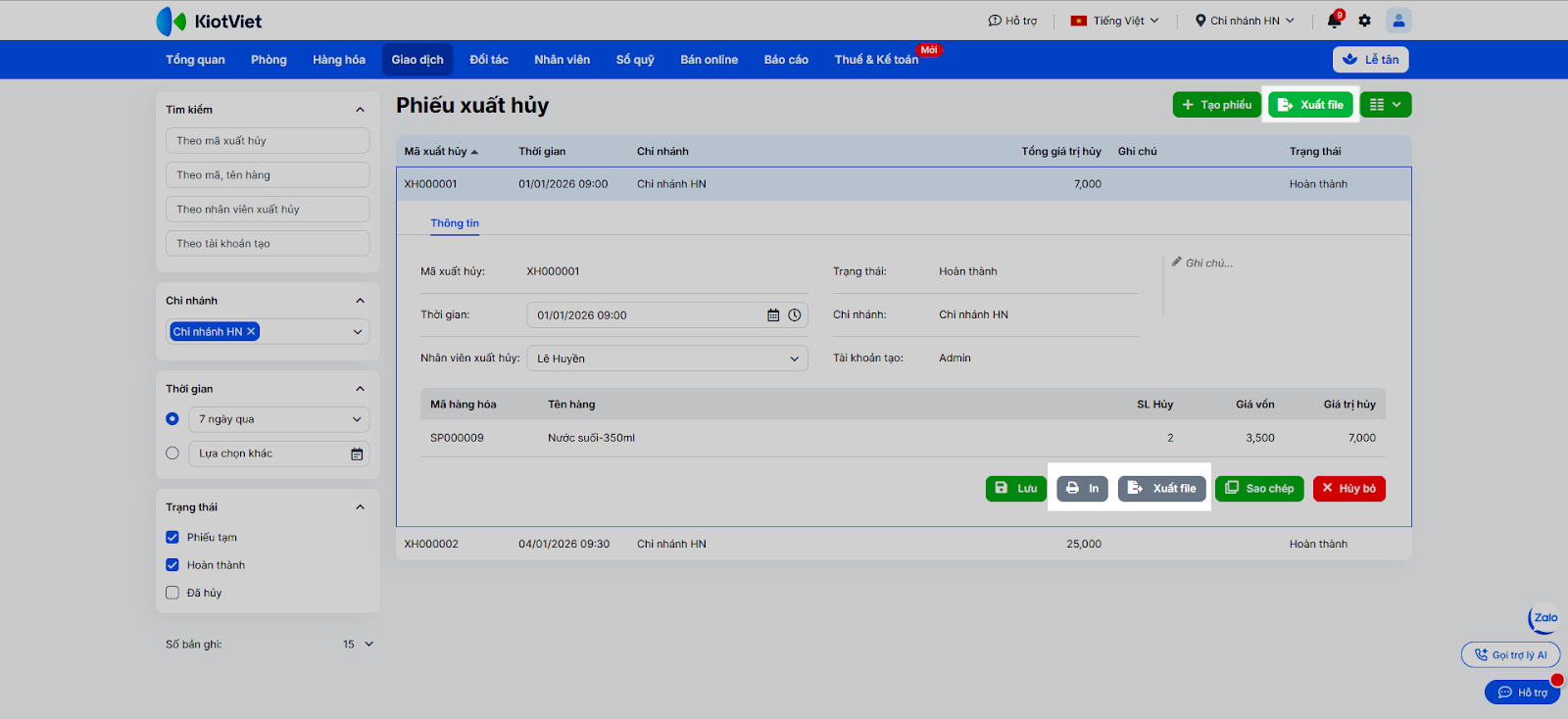1568x719 pixels.
Task: Check the Đã hủy checkbox
Action: point(172,593)
